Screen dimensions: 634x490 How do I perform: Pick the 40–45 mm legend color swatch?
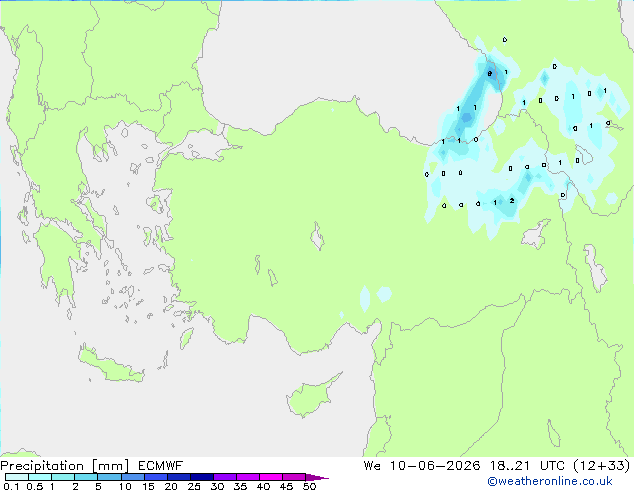(271, 477)
